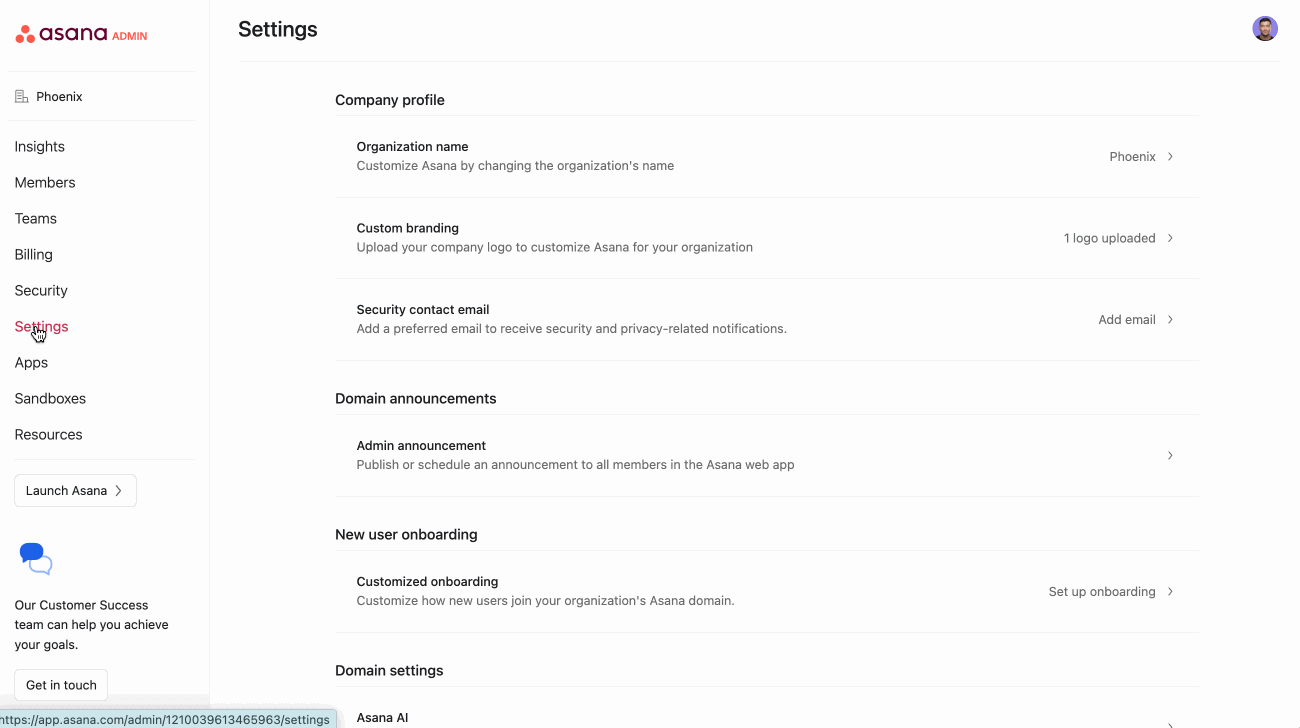Click the Asana logo icon
Image resolution: width=1300 pixels, height=728 pixels.
coord(25,35)
